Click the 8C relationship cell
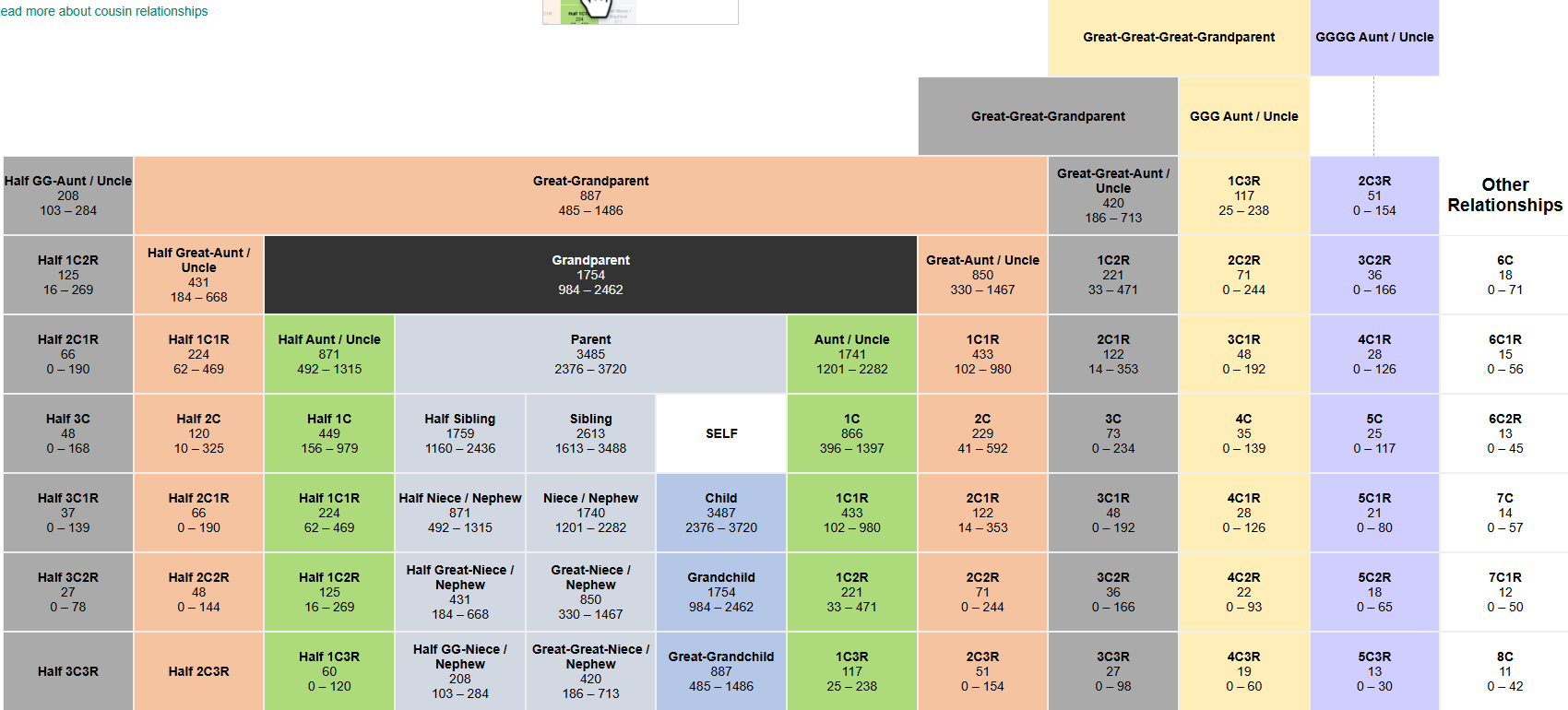This screenshot has width=1568, height=710. [x=1504, y=671]
